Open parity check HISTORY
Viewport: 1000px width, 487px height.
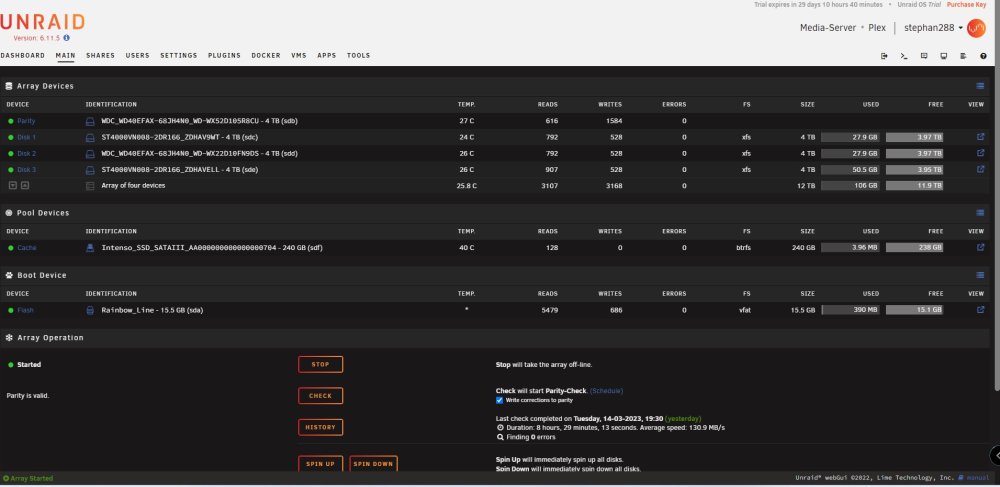pos(321,427)
